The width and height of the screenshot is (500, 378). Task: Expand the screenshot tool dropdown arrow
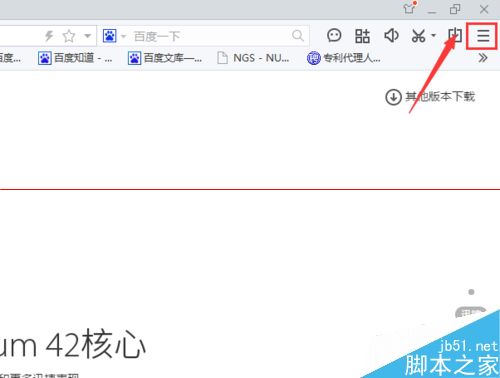point(433,35)
